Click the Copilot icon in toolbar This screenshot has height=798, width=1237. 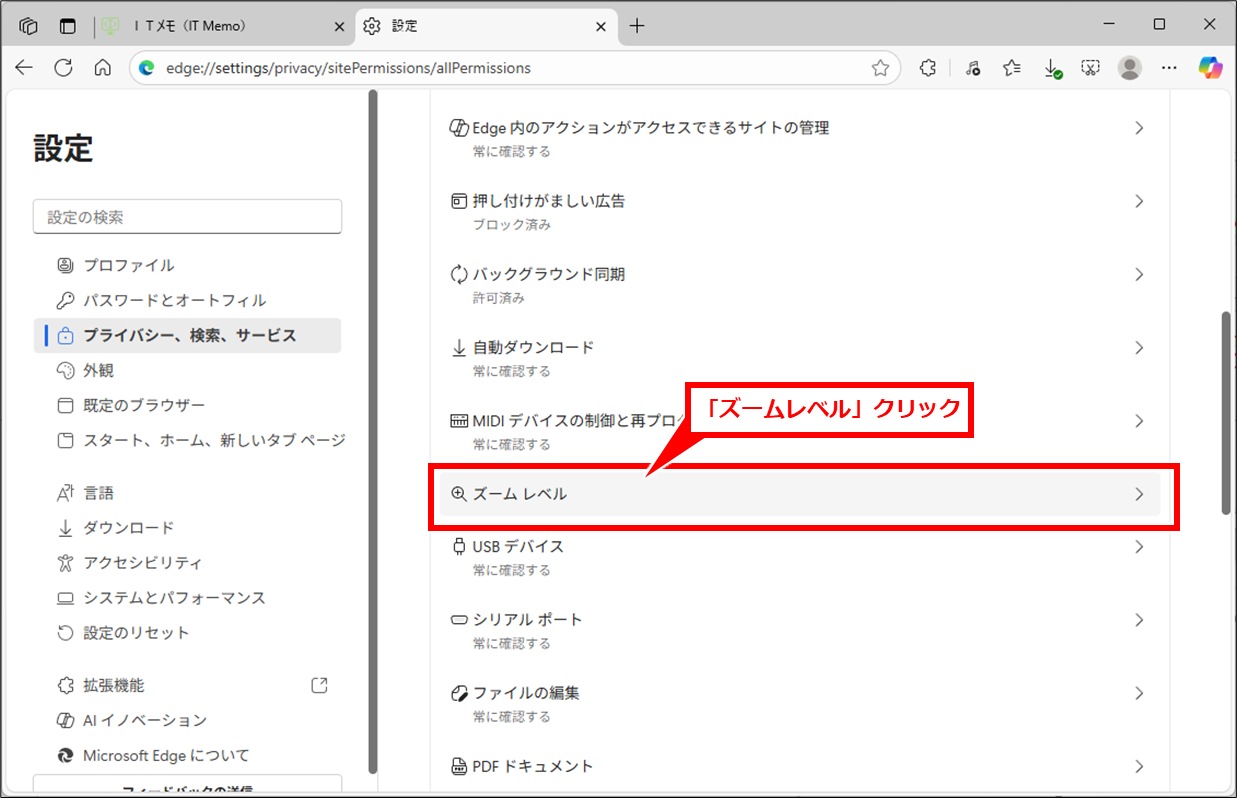coord(1211,68)
